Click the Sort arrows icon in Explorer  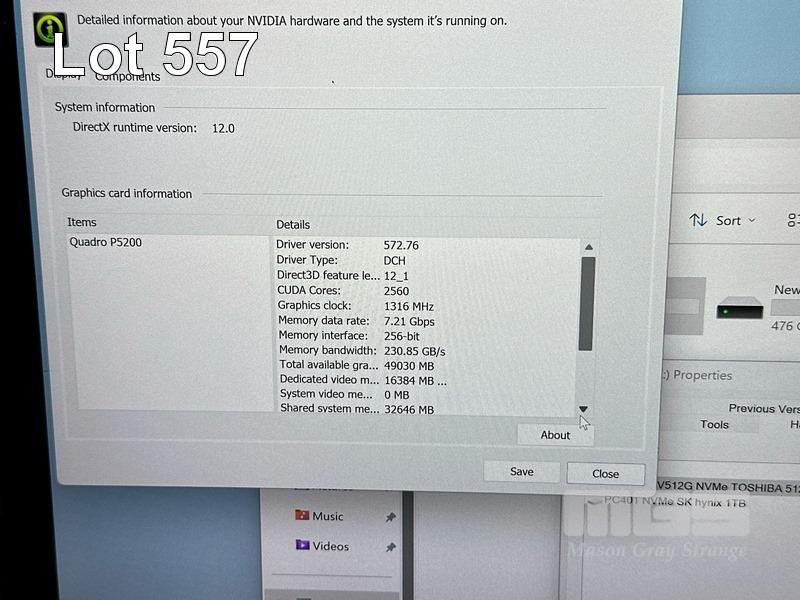coord(698,220)
